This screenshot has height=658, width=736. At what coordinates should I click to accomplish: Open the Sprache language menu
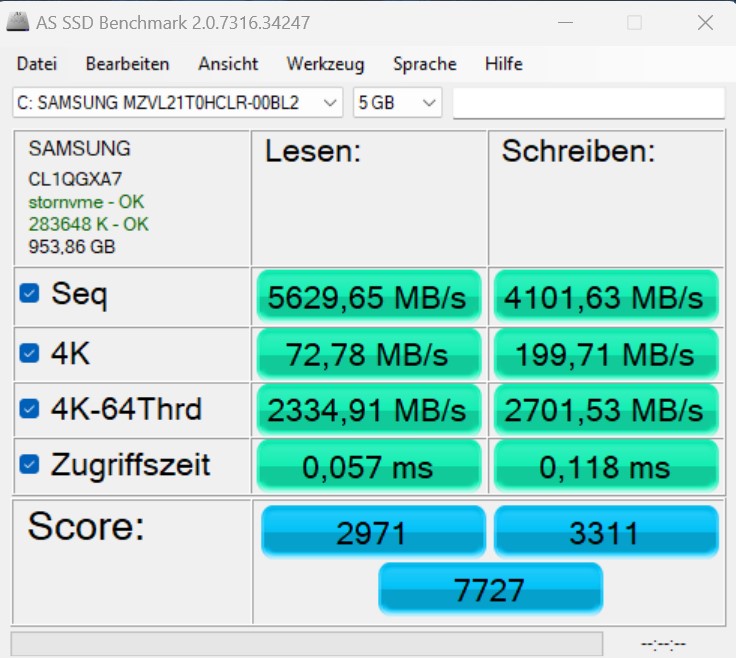point(424,64)
